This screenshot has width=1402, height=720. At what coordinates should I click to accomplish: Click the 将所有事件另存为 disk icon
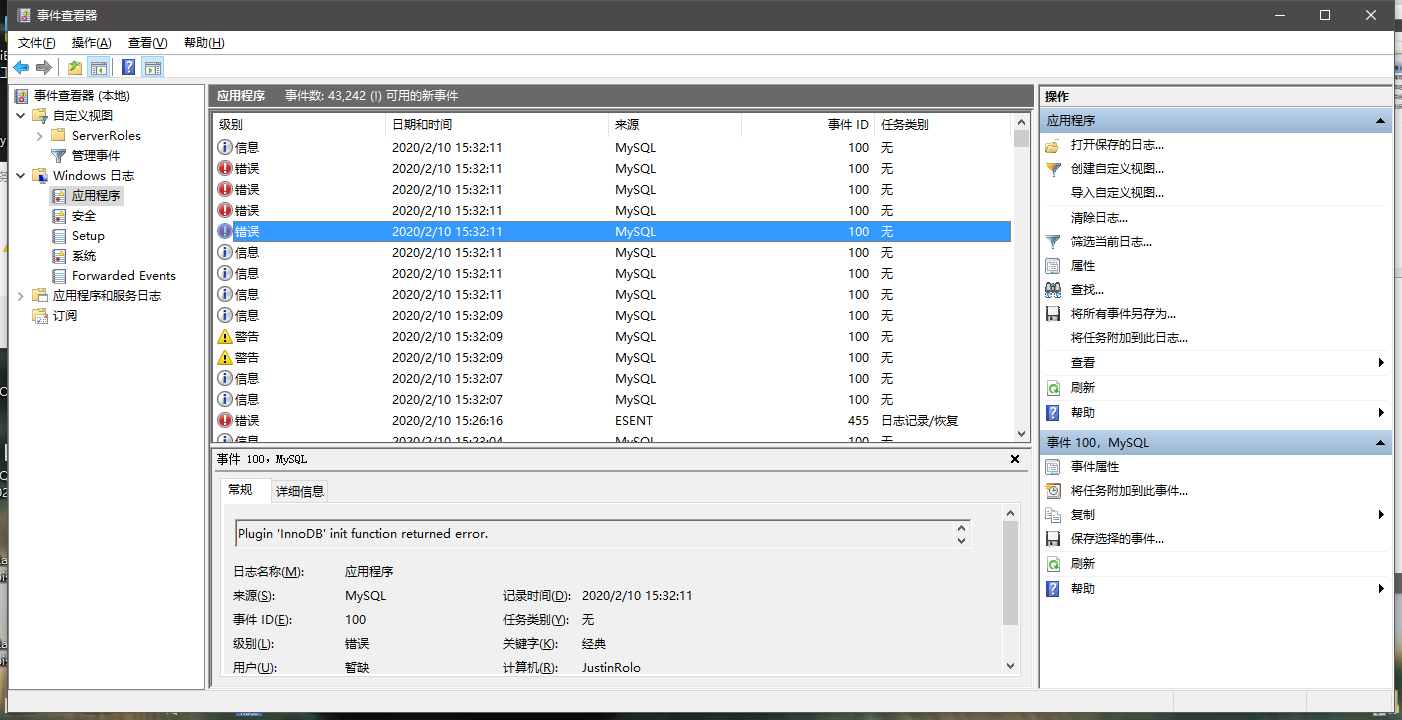(1052, 313)
